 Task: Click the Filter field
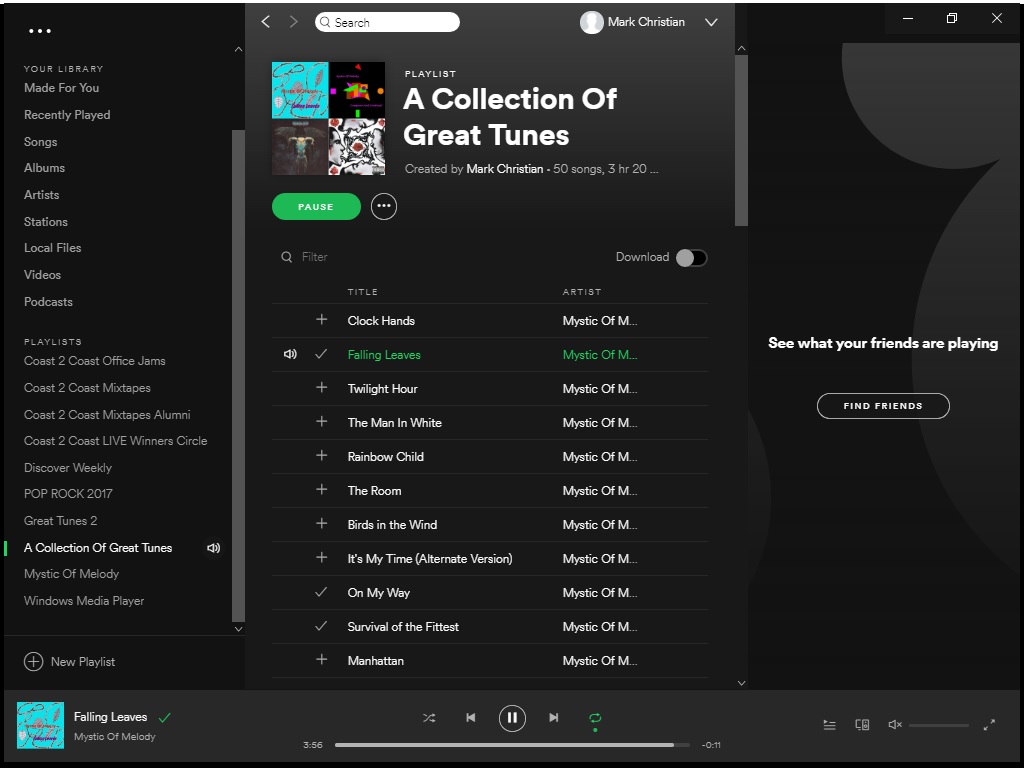point(314,257)
